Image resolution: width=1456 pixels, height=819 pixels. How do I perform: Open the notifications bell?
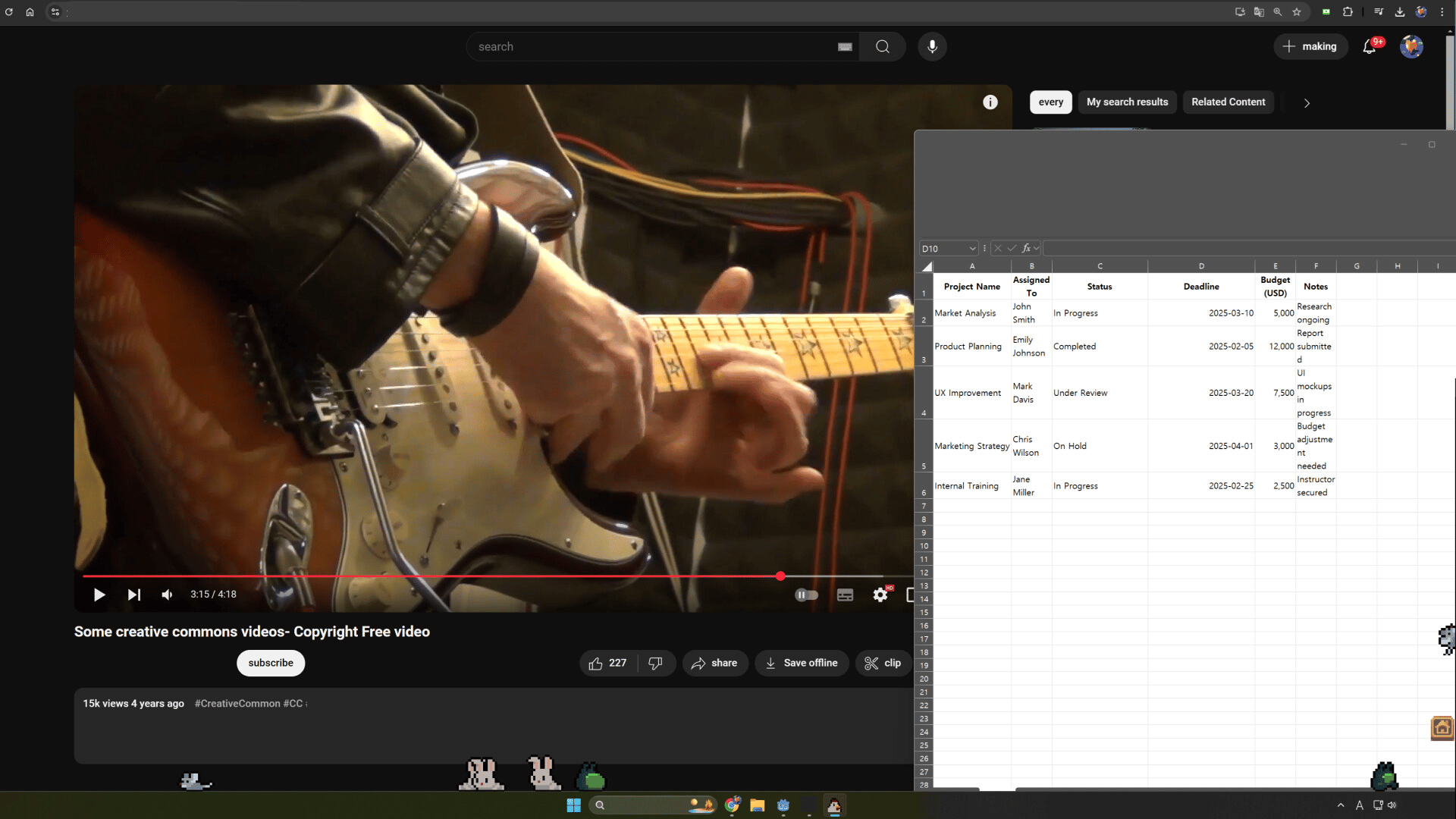pyautogui.click(x=1369, y=47)
